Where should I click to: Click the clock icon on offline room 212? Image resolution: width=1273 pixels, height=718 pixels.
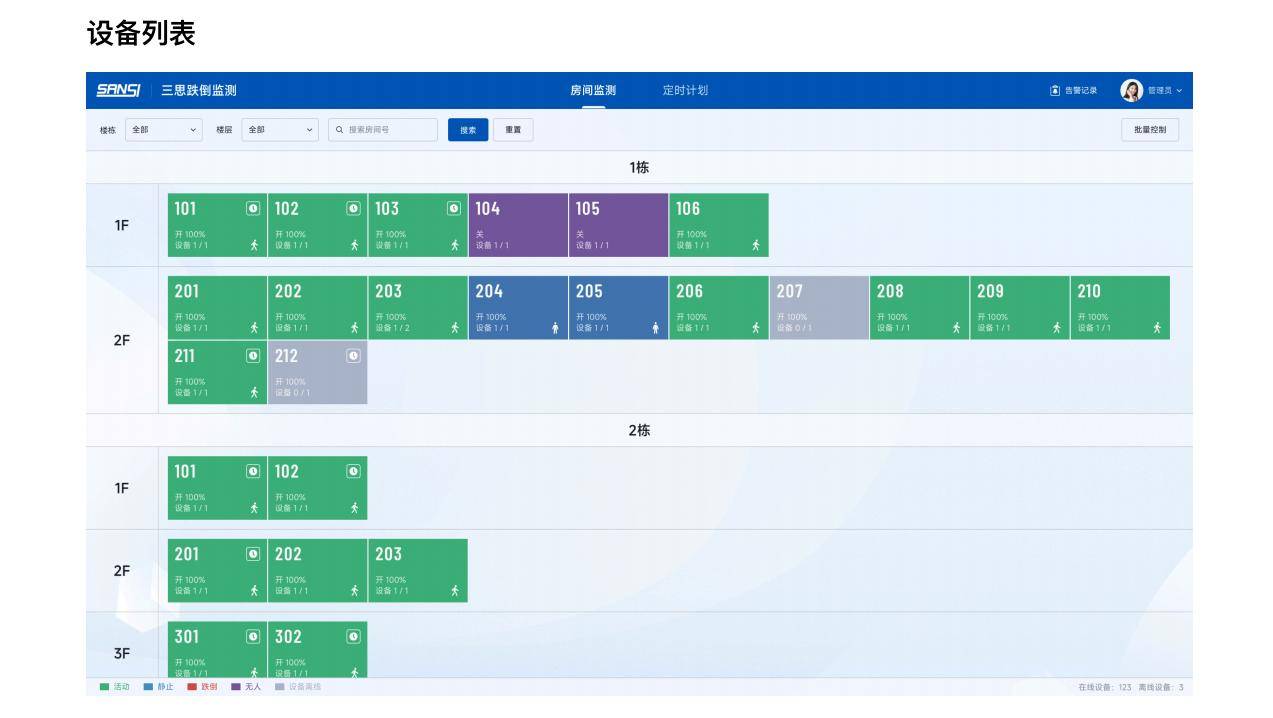(353, 355)
